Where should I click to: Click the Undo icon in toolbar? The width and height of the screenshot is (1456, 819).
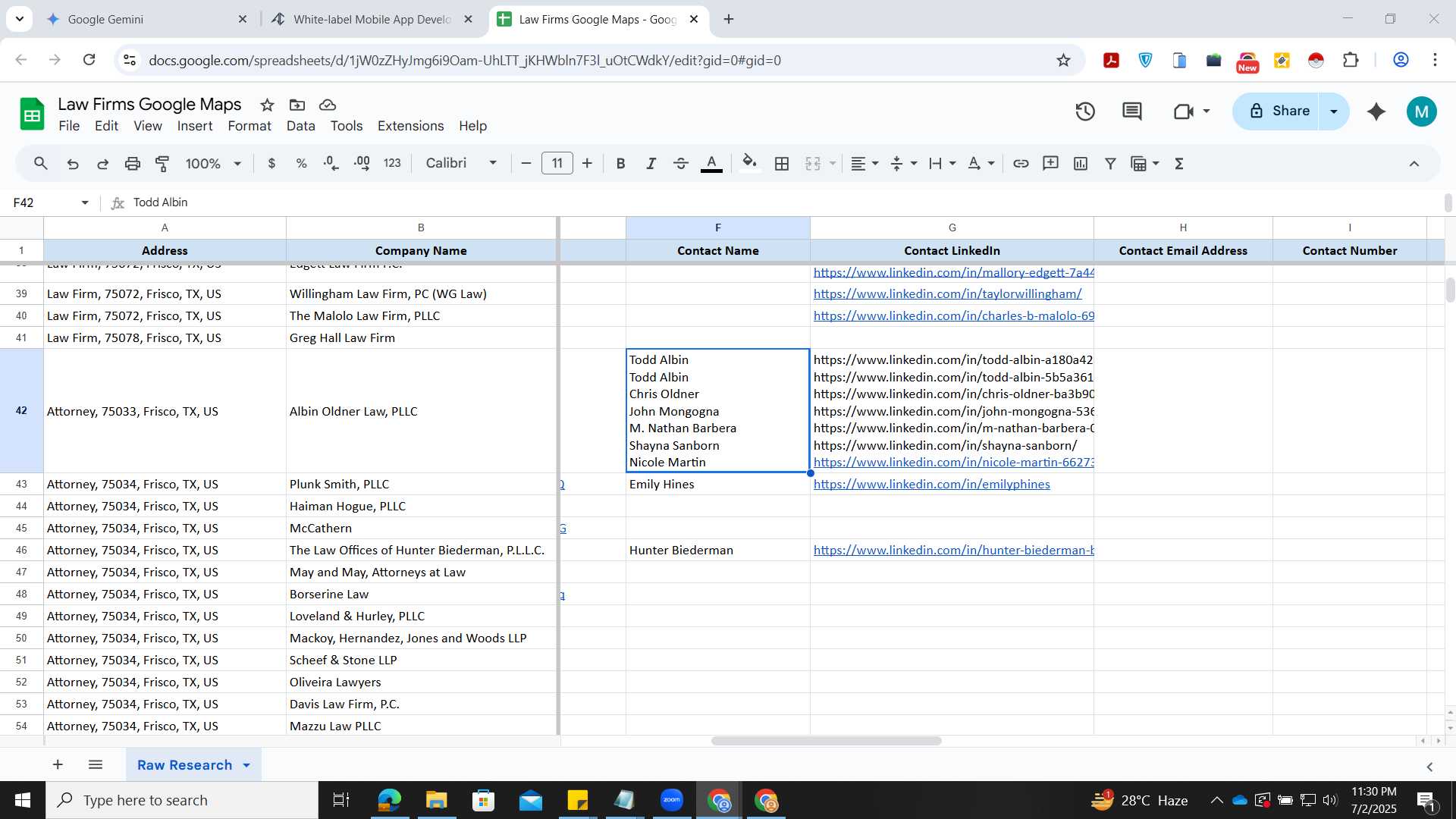pos(73,164)
